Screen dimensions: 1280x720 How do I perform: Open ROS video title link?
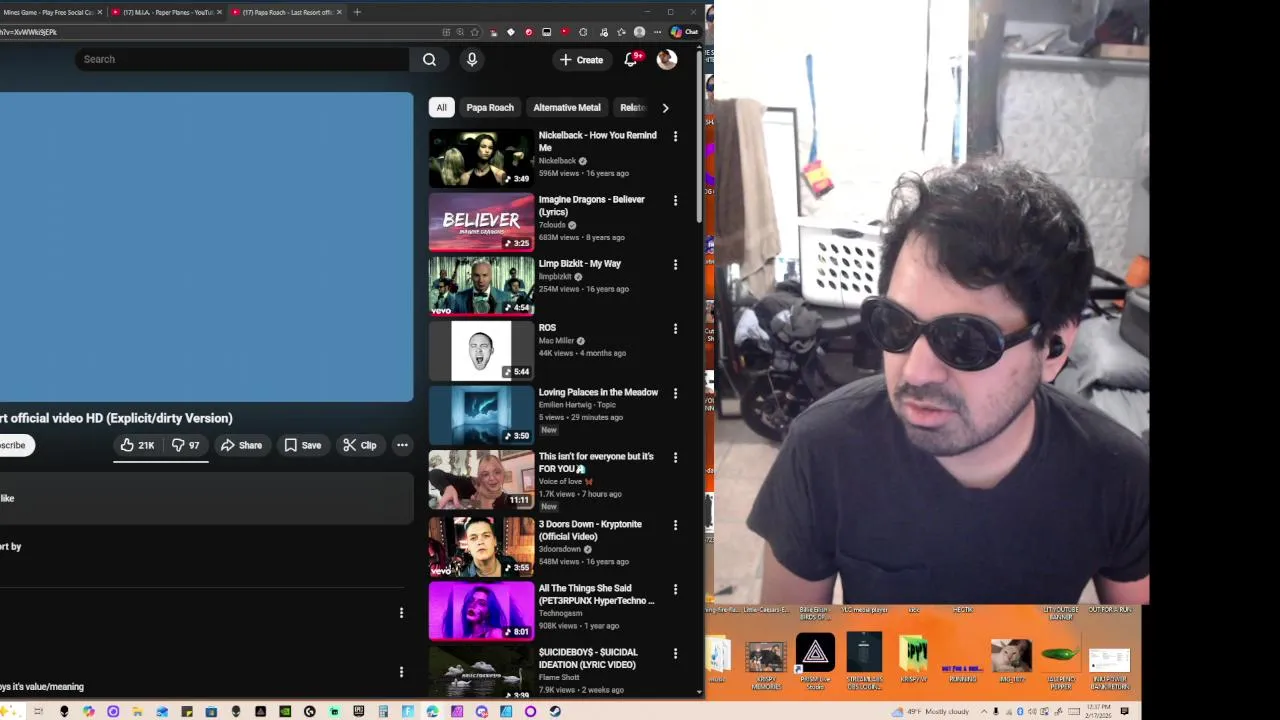(x=547, y=328)
